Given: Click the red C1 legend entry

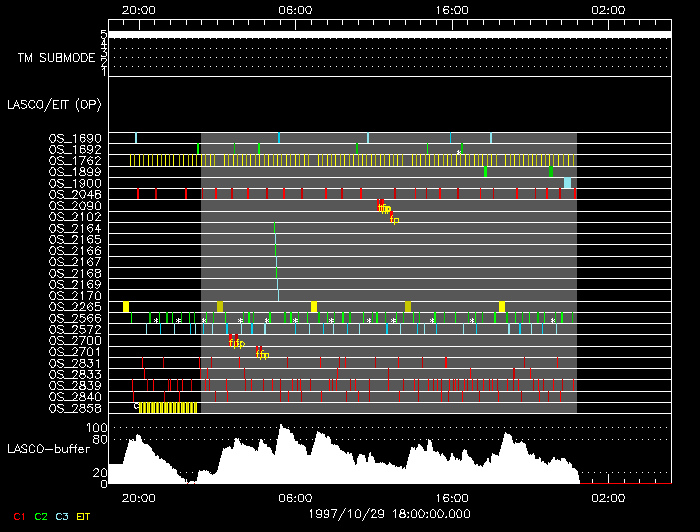Looking at the screenshot, I should (x=18, y=516).
